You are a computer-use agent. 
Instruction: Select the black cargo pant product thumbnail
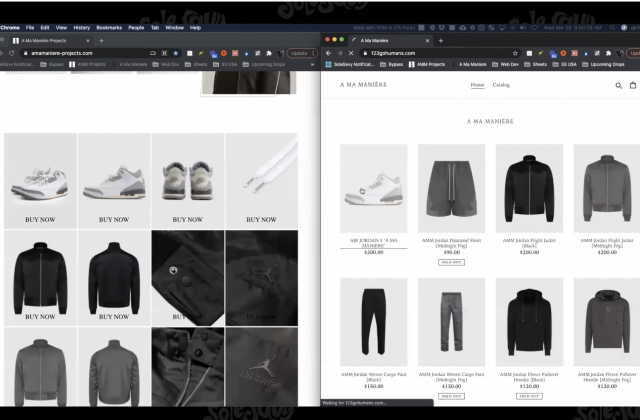click(373, 322)
